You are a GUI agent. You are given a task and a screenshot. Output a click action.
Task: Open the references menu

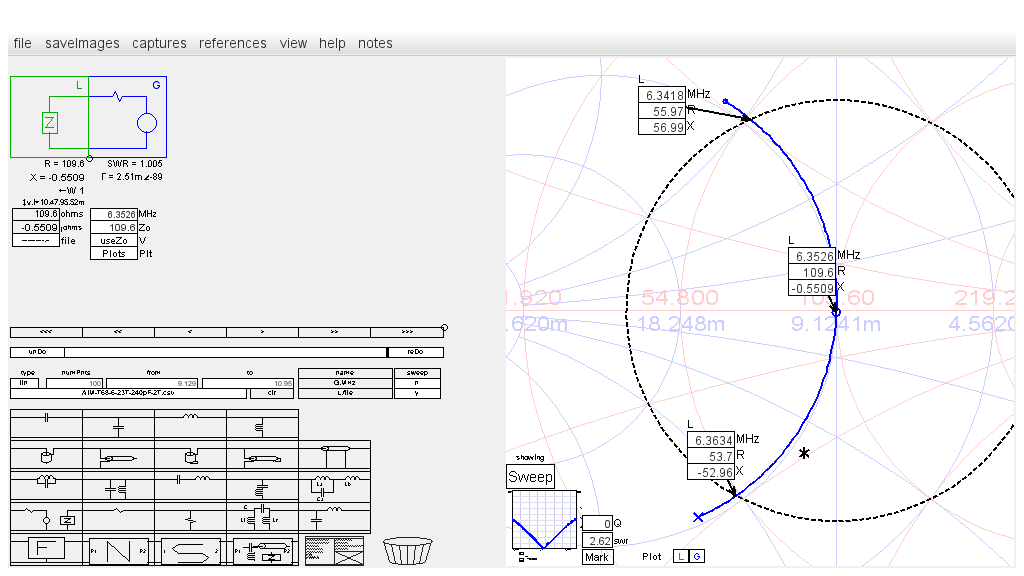[232, 43]
